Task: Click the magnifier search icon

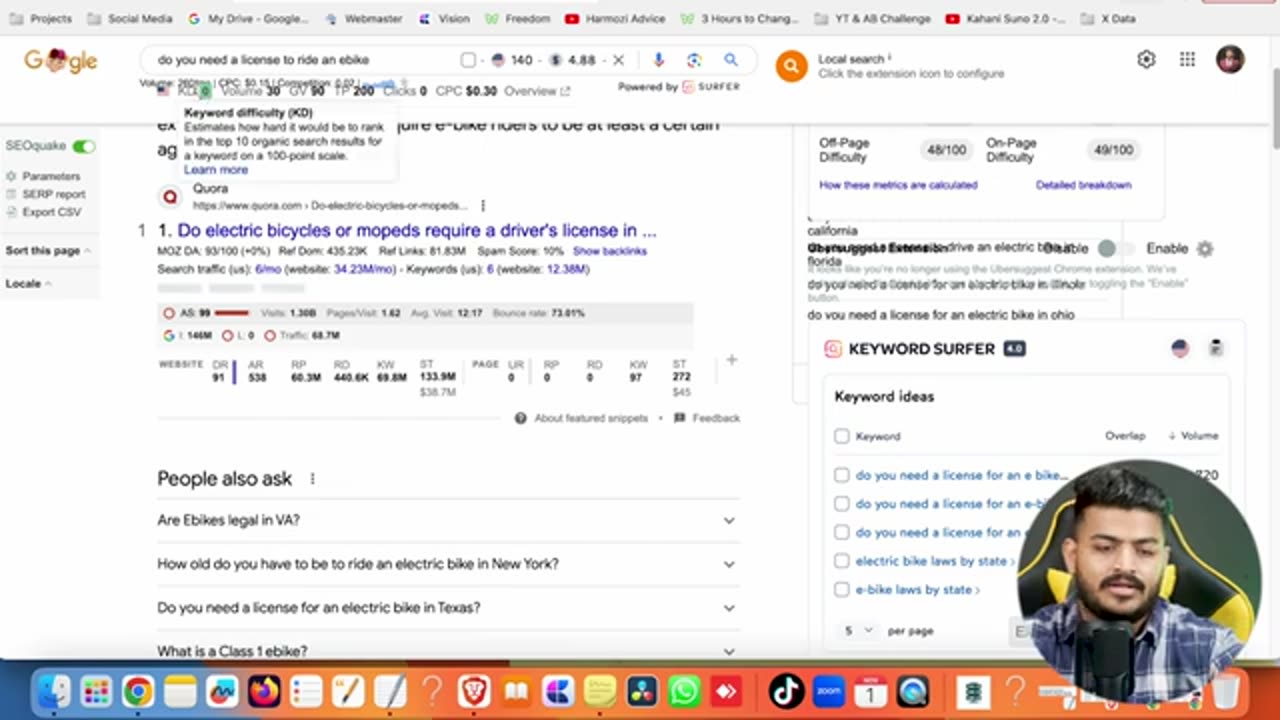Action: (x=731, y=60)
